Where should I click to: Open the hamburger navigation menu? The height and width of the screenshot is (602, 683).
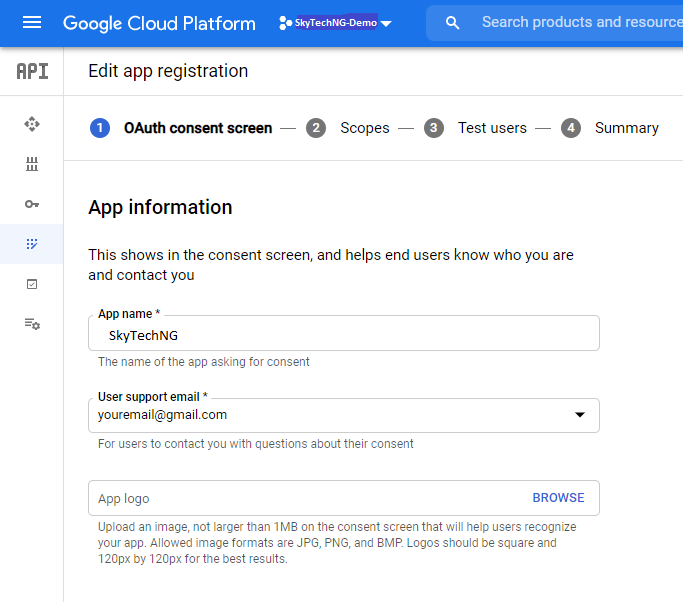coord(32,22)
